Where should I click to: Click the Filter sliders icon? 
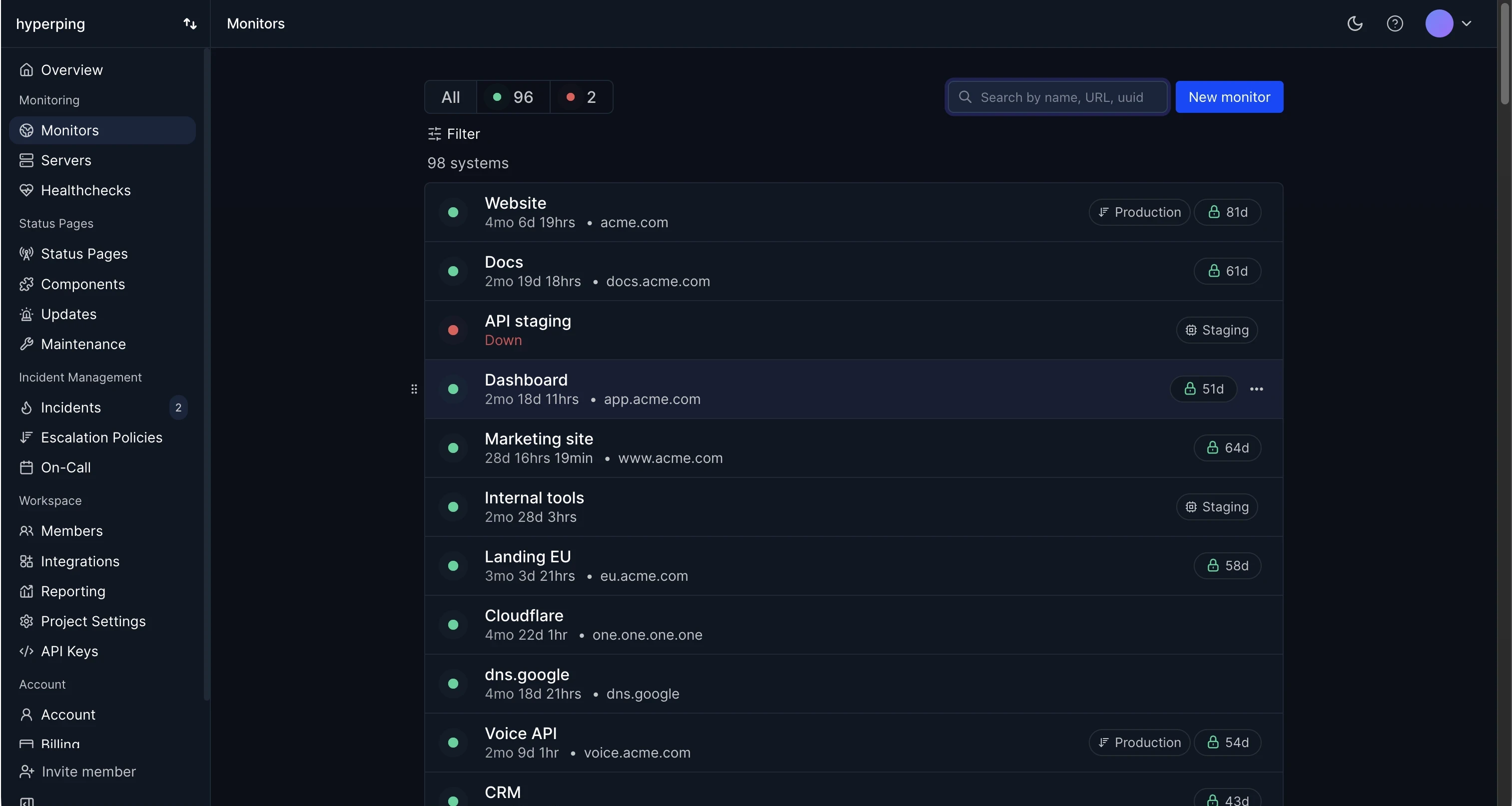[434, 134]
